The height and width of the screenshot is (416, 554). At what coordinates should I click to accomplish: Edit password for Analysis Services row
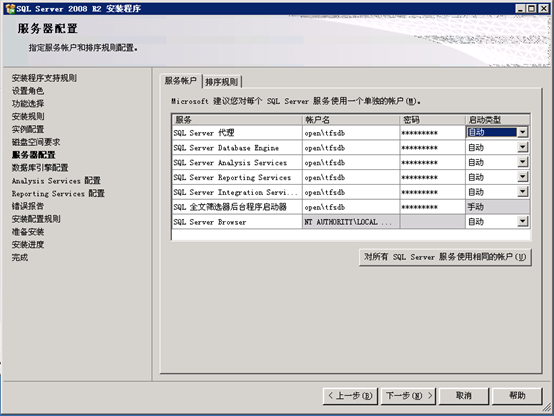433,163
